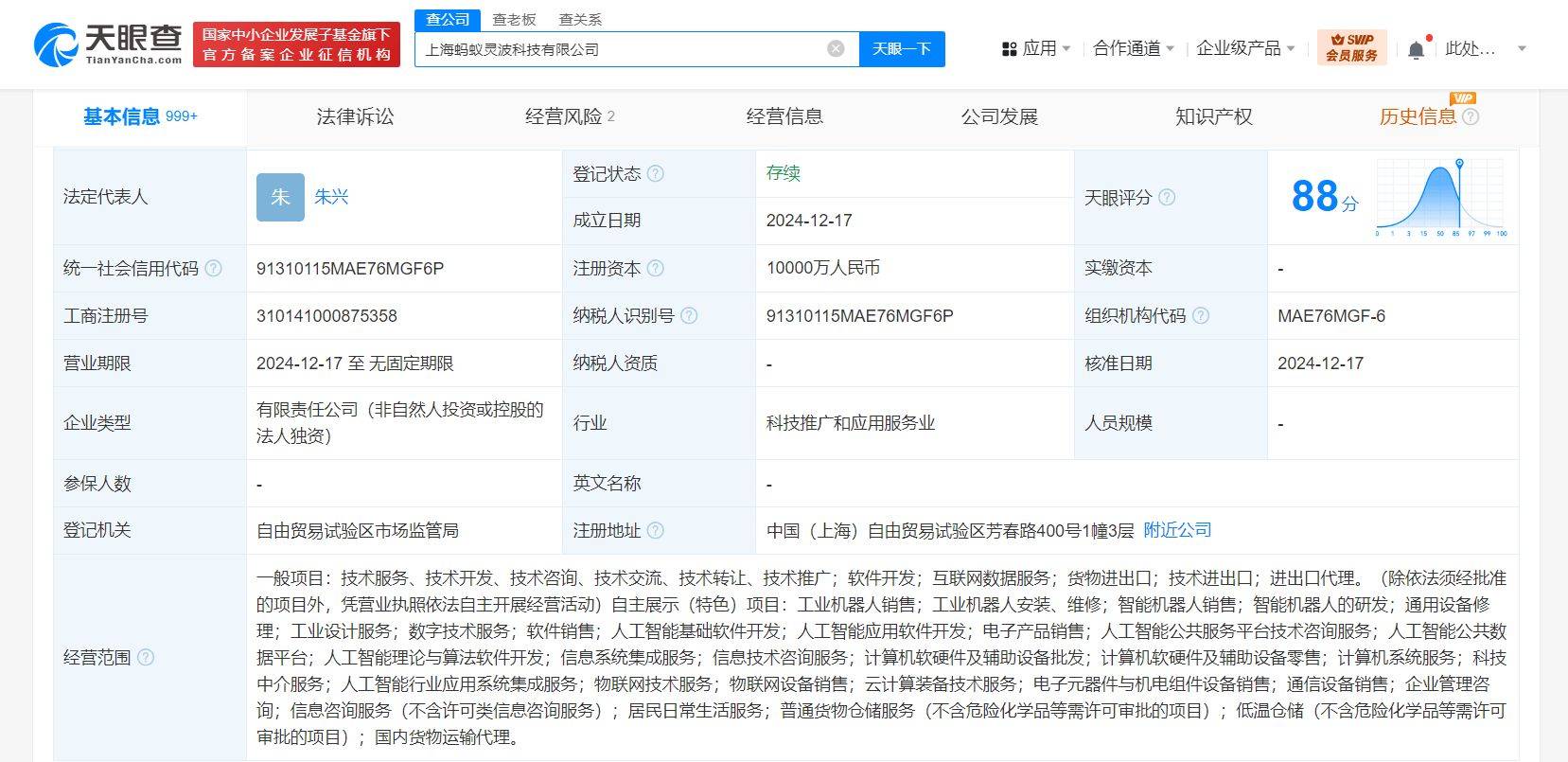Viewport: 1568px width, 762px height.
Task: Open help icon next to 经营范围
Action: 146,658
